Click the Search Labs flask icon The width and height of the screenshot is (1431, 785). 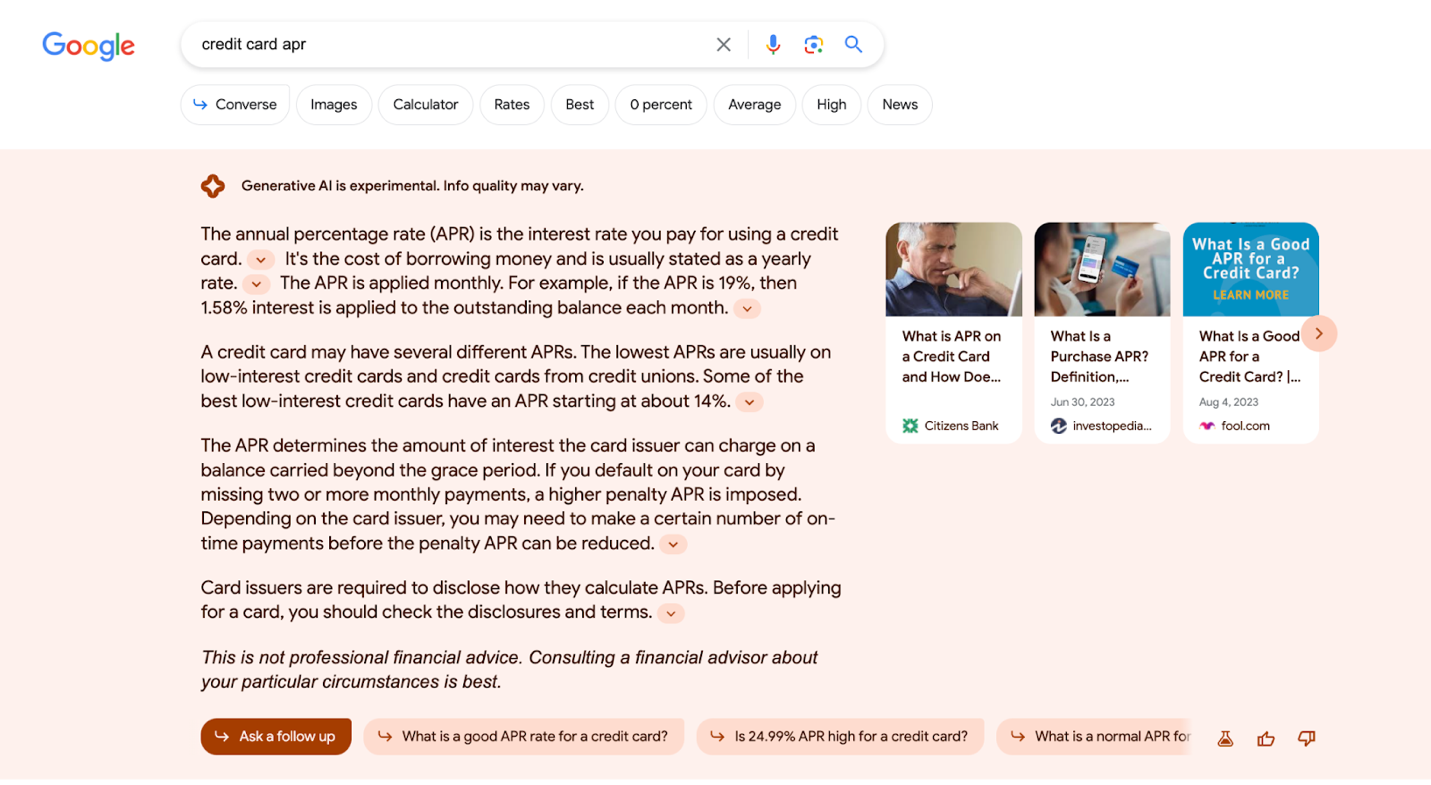[1225, 738]
